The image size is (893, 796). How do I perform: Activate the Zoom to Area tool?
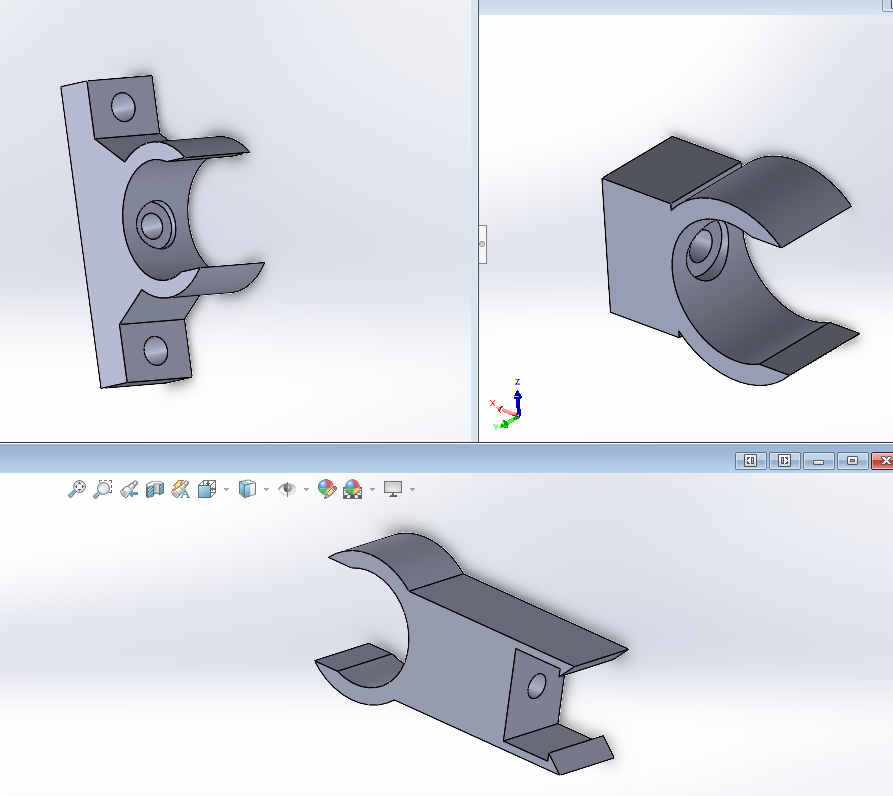[102, 489]
